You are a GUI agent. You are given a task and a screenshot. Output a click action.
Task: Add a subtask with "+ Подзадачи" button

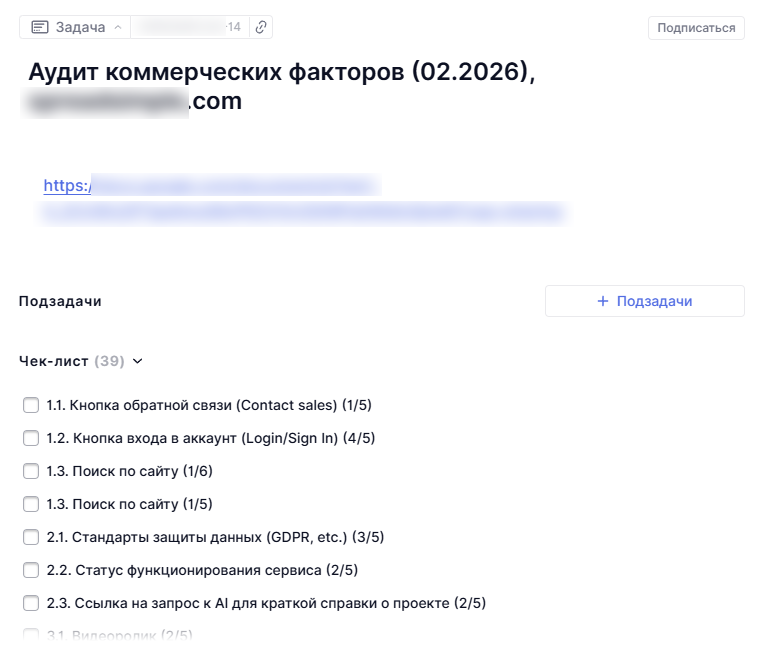(644, 301)
